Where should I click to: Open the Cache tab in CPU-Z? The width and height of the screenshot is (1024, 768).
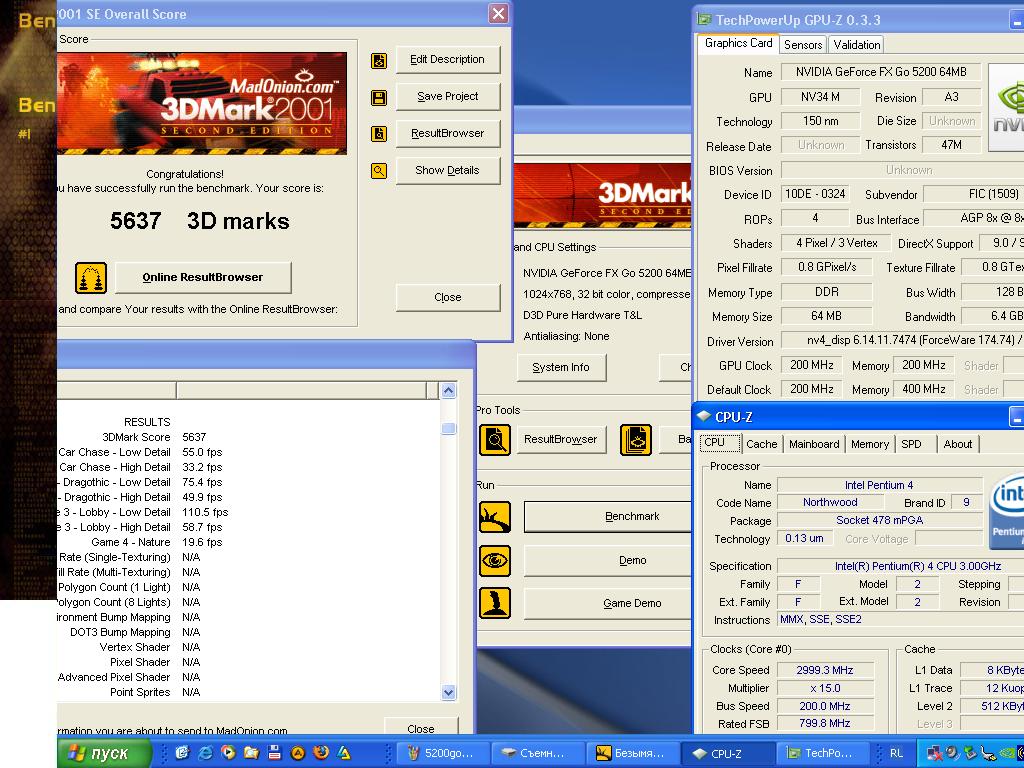[761, 444]
